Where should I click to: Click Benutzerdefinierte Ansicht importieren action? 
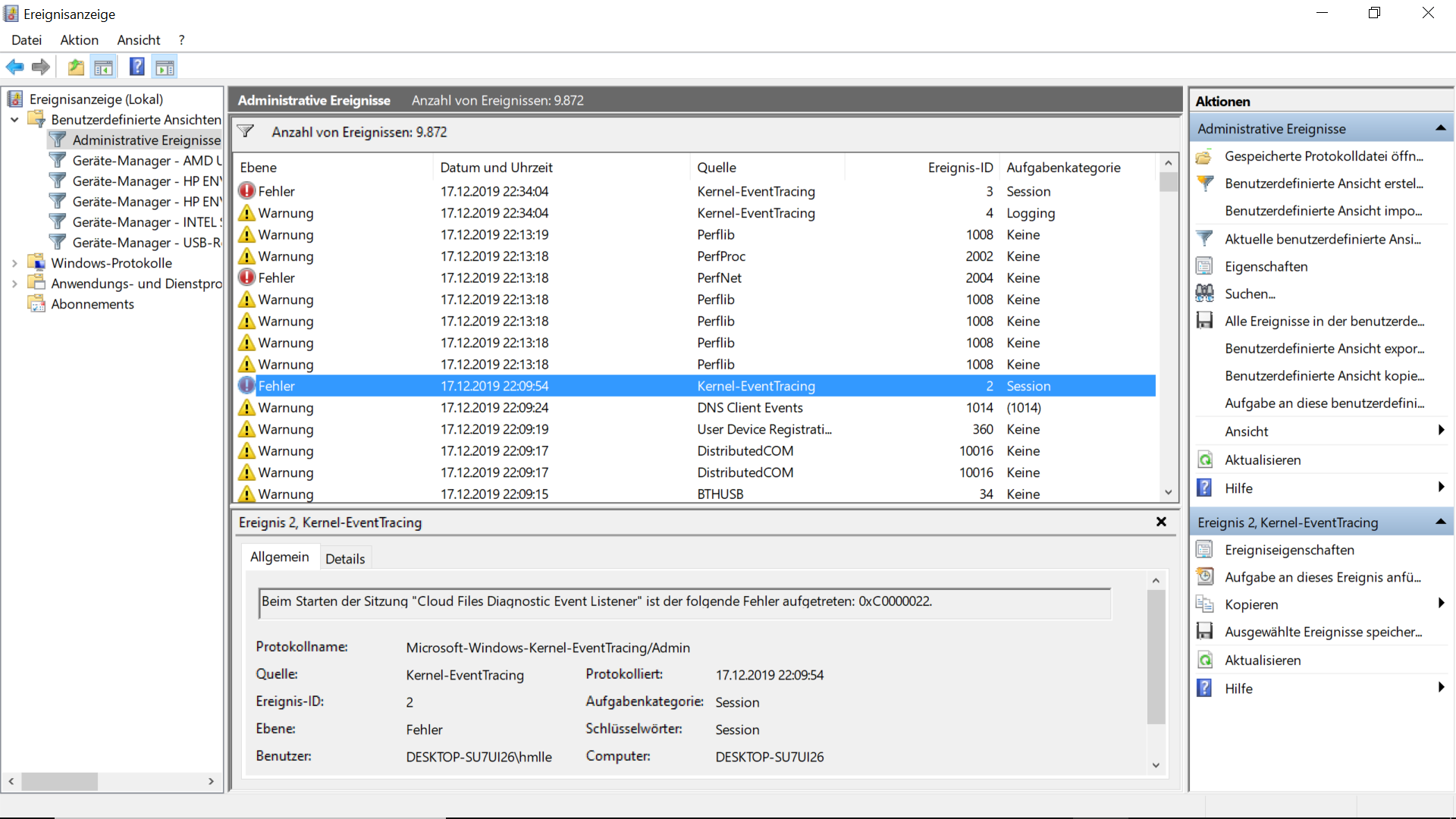(1323, 211)
